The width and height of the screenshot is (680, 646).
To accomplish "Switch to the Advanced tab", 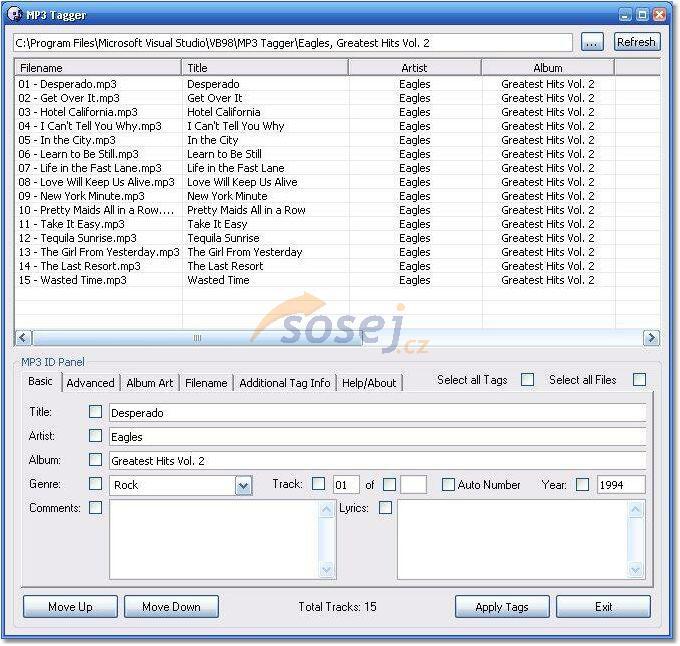I will [90, 383].
